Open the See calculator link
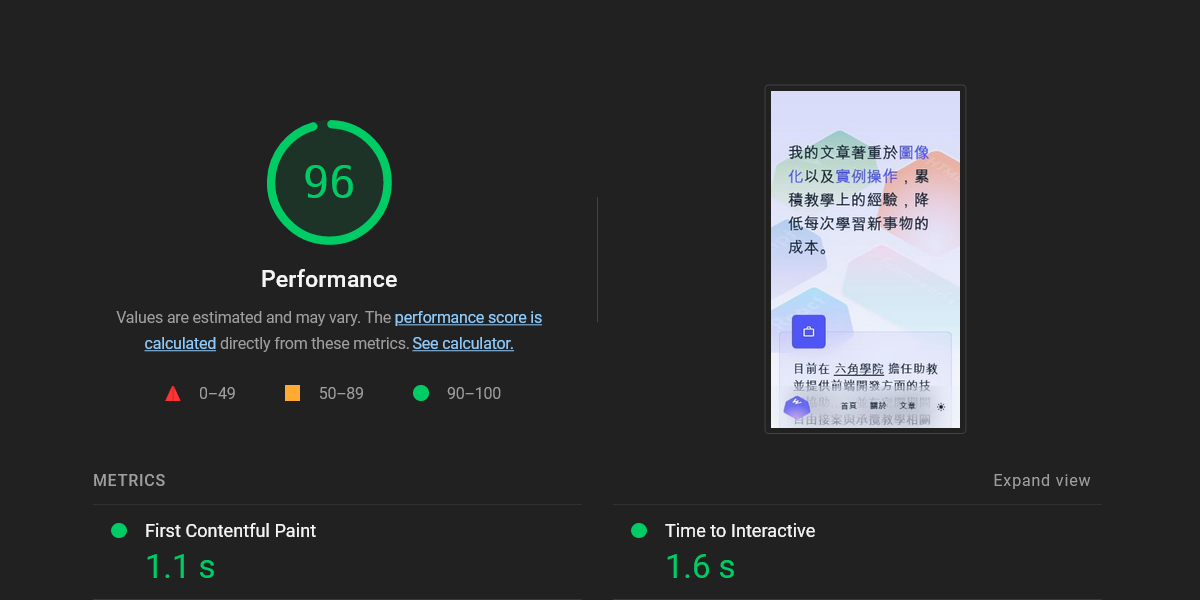Viewport: 1200px width, 600px height. [x=463, y=344]
